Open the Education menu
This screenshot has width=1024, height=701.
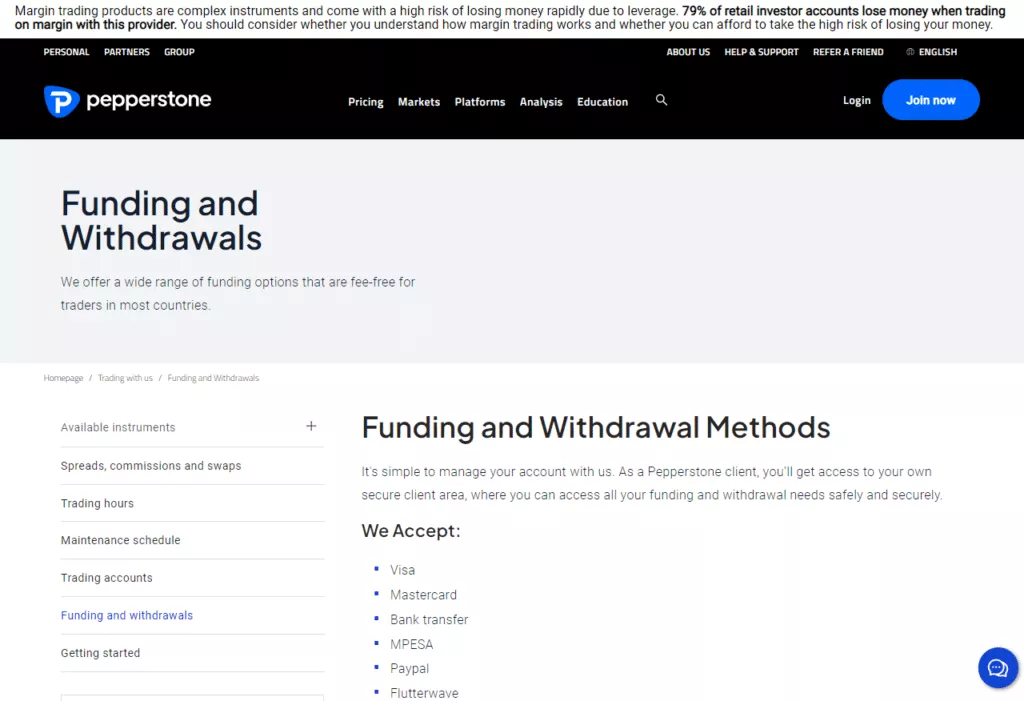(x=602, y=102)
